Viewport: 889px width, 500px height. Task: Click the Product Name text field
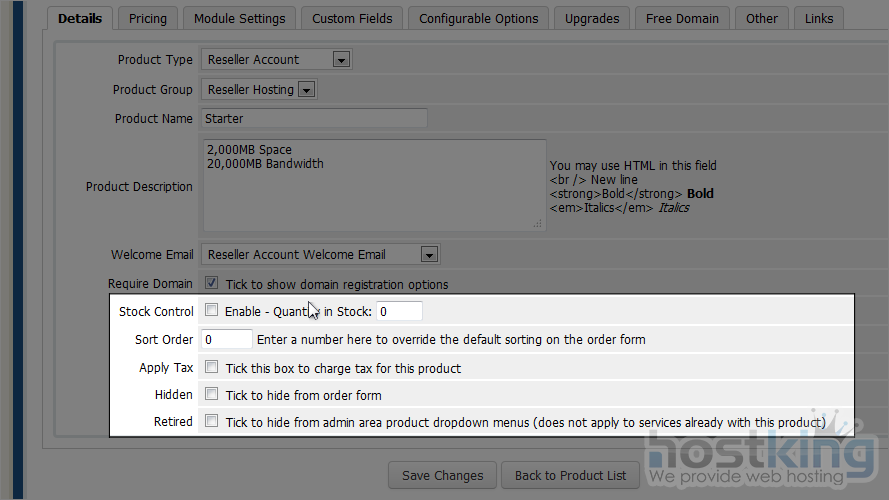click(x=314, y=118)
